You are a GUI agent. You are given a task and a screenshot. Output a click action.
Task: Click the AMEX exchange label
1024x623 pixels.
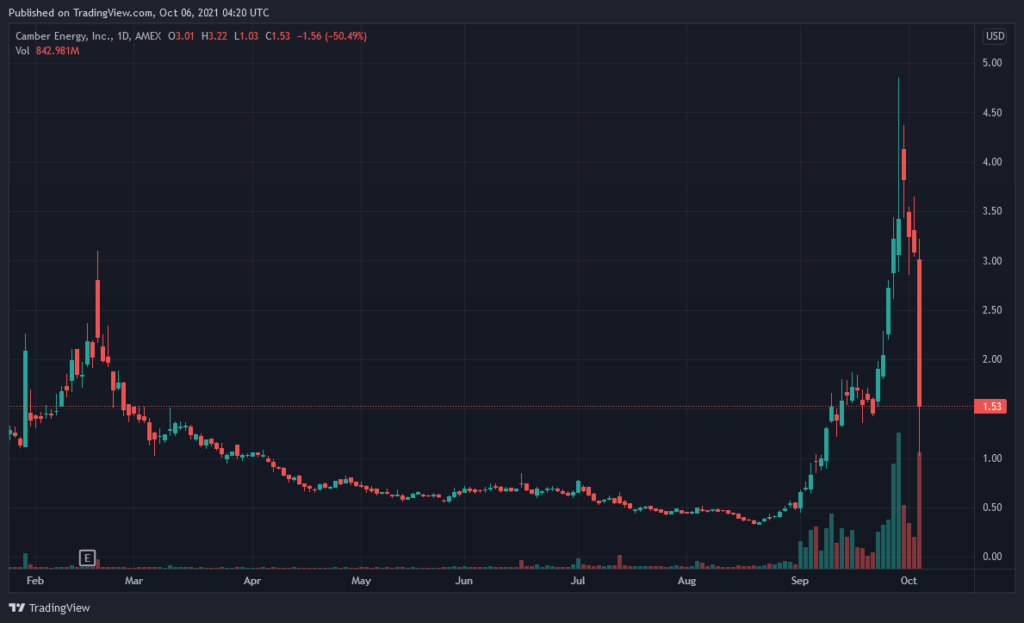click(148, 36)
